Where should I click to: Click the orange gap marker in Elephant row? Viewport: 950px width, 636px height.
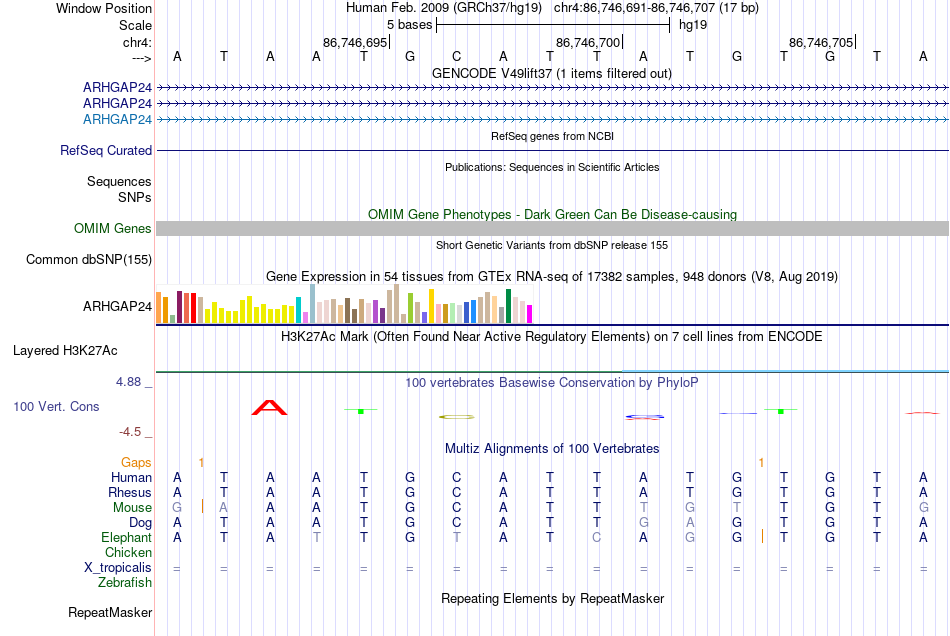point(762,536)
